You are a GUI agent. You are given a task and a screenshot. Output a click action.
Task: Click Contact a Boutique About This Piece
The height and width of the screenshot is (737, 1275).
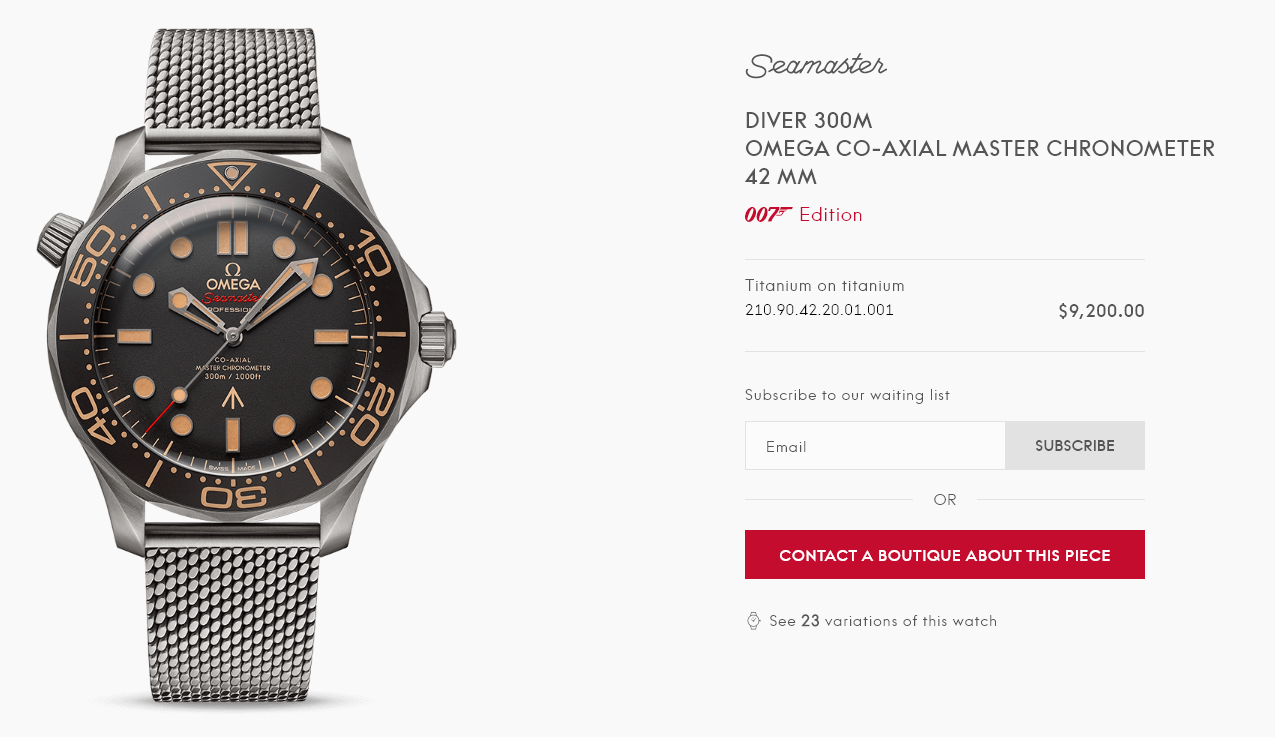point(945,555)
